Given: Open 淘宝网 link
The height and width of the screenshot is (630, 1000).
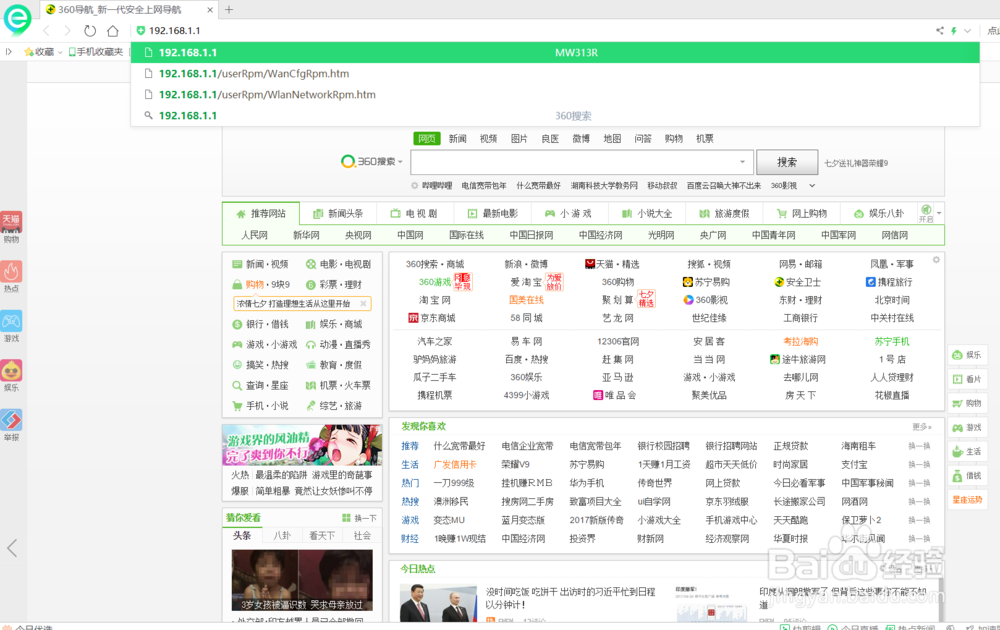Looking at the screenshot, I should pos(435,300).
